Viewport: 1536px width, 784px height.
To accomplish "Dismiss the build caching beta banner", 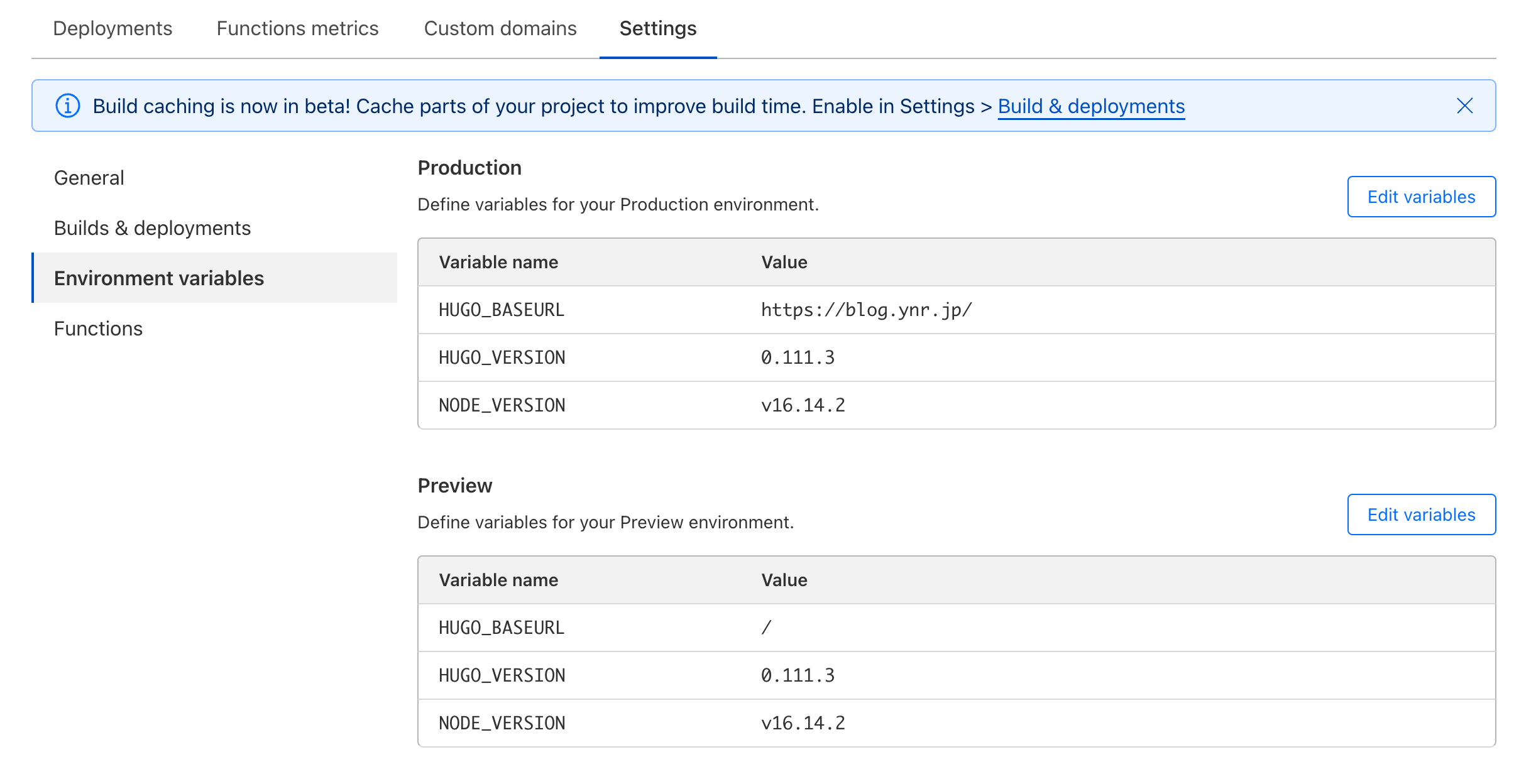I will 1464,106.
